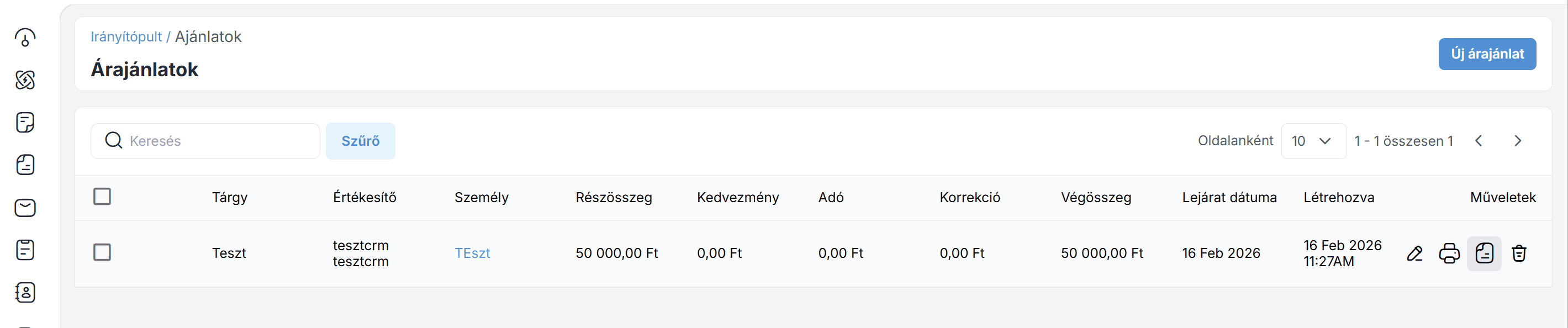Click the envelope mail icon in sidebar
This screenshot has width=1568, height=328.
(25, 208)
